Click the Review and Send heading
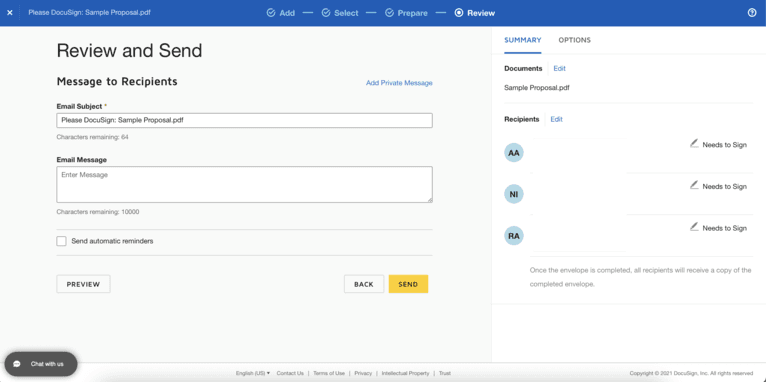Image resolution: width=766 pixels, height=382 pixels. pos(129,51)
